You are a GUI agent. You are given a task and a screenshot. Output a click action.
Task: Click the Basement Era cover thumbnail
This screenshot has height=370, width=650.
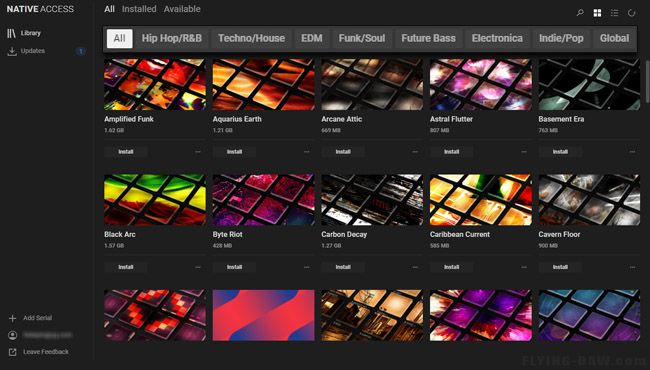(x=589, y=84)
